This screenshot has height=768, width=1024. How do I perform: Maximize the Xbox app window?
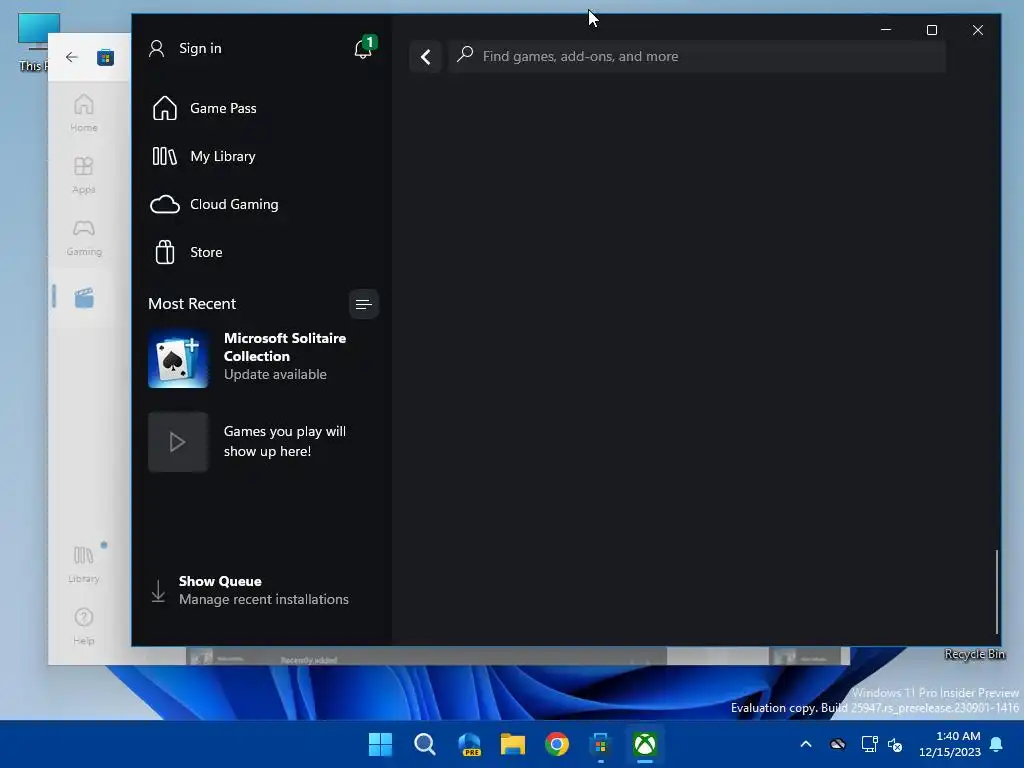click(932, 30)
